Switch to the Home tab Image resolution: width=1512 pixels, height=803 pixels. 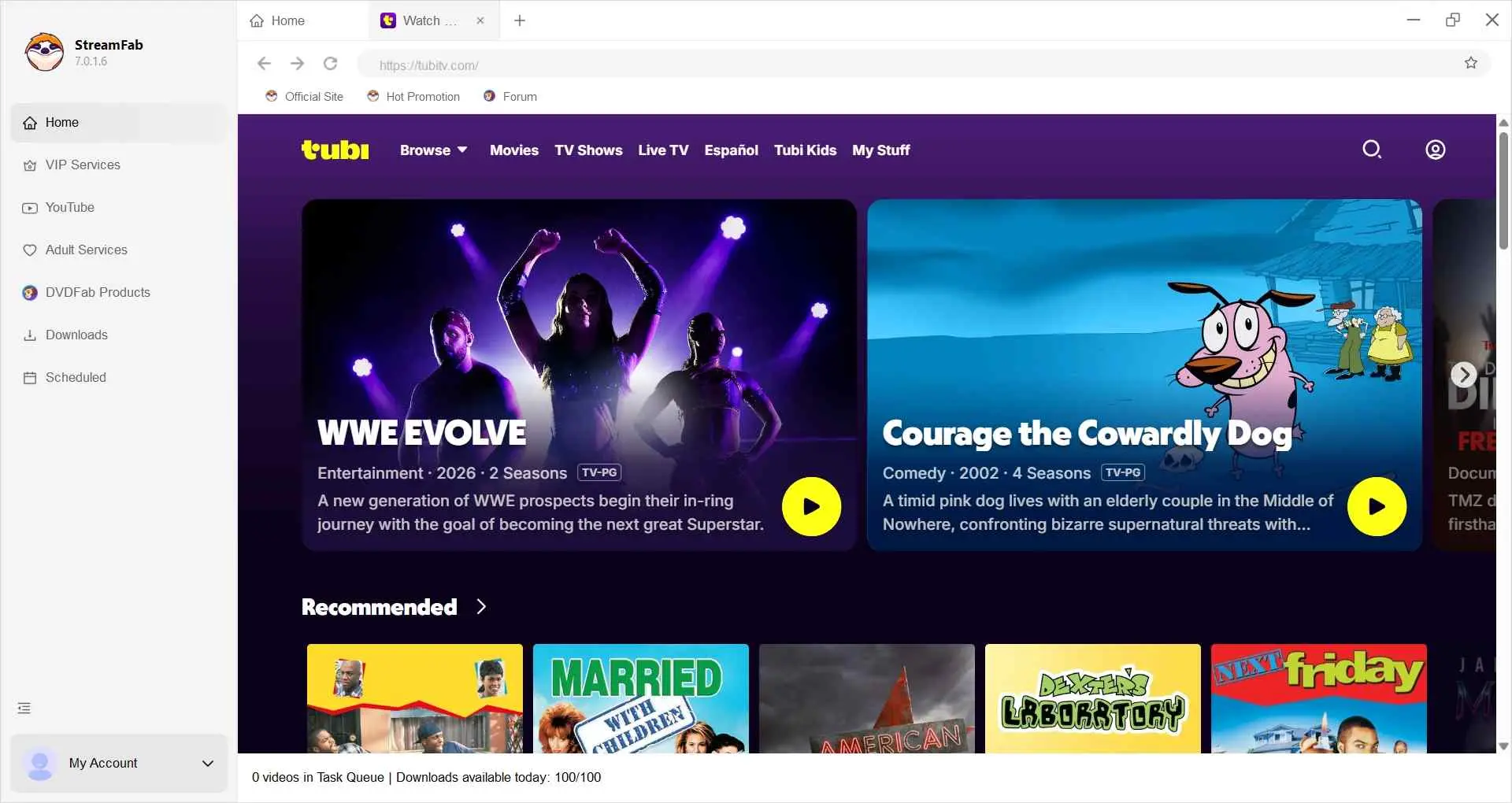[302, 21]
